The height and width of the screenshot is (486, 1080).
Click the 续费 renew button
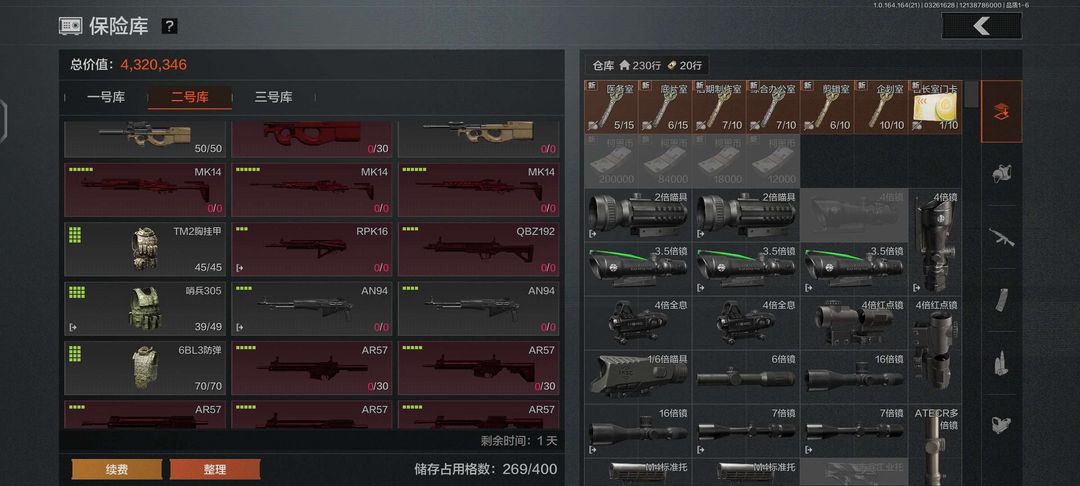tap(117, 469)
